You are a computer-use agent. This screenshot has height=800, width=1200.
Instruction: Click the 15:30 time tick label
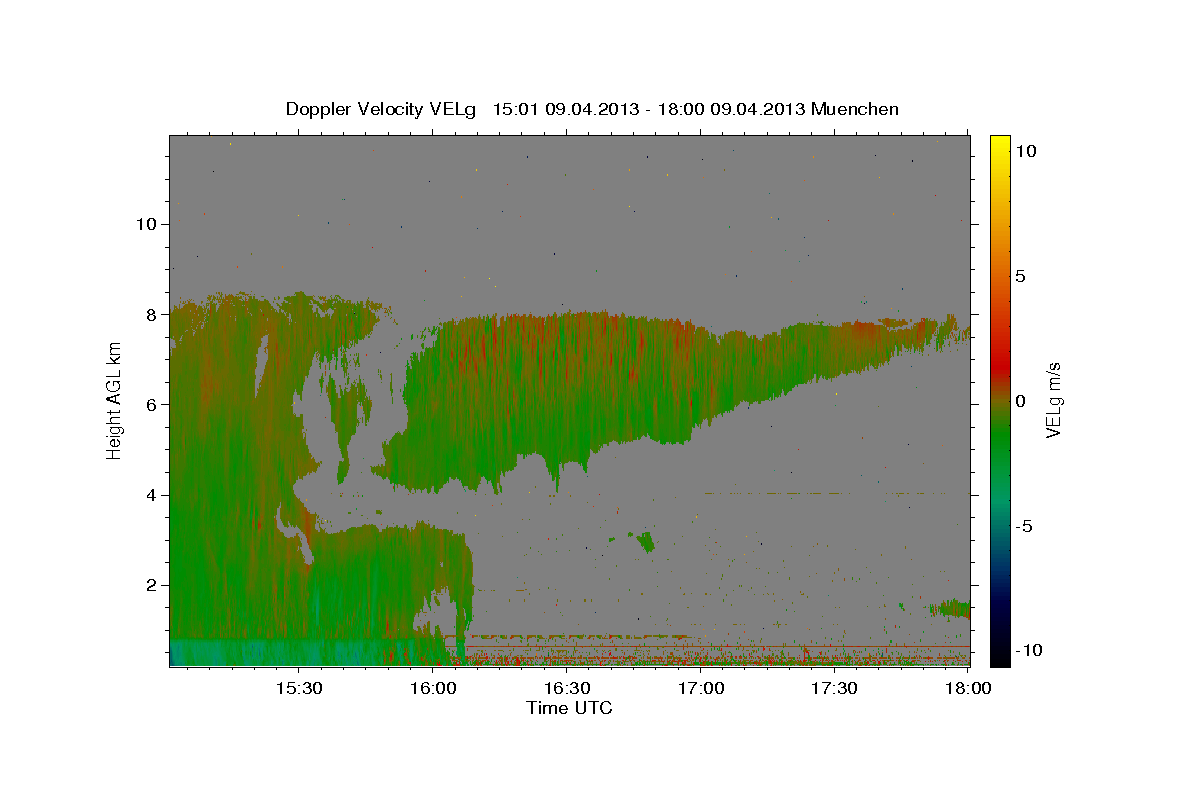(299, 688)
